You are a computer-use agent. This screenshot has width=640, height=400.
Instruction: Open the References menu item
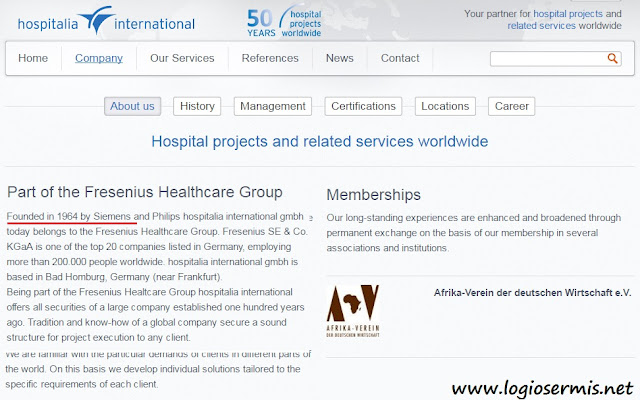coord(270,58)
